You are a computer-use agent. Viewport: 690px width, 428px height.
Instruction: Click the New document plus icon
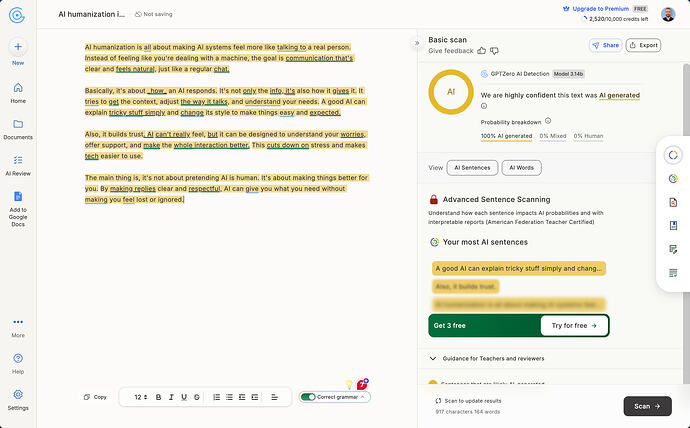tap(18, 47)
